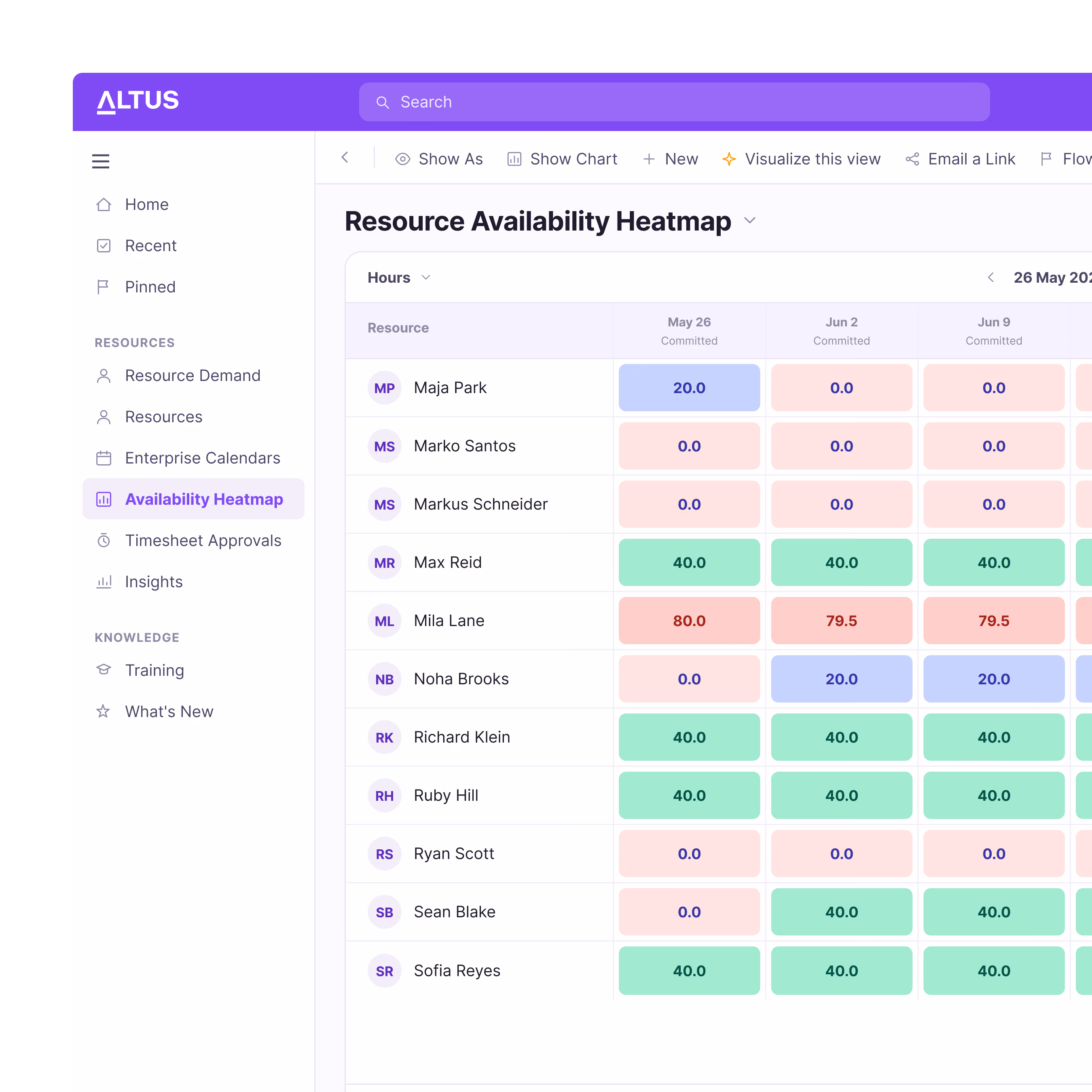This screenshot has height=1092, width=1092.
Task: Open the Resources page
Action: coord(163,417)
